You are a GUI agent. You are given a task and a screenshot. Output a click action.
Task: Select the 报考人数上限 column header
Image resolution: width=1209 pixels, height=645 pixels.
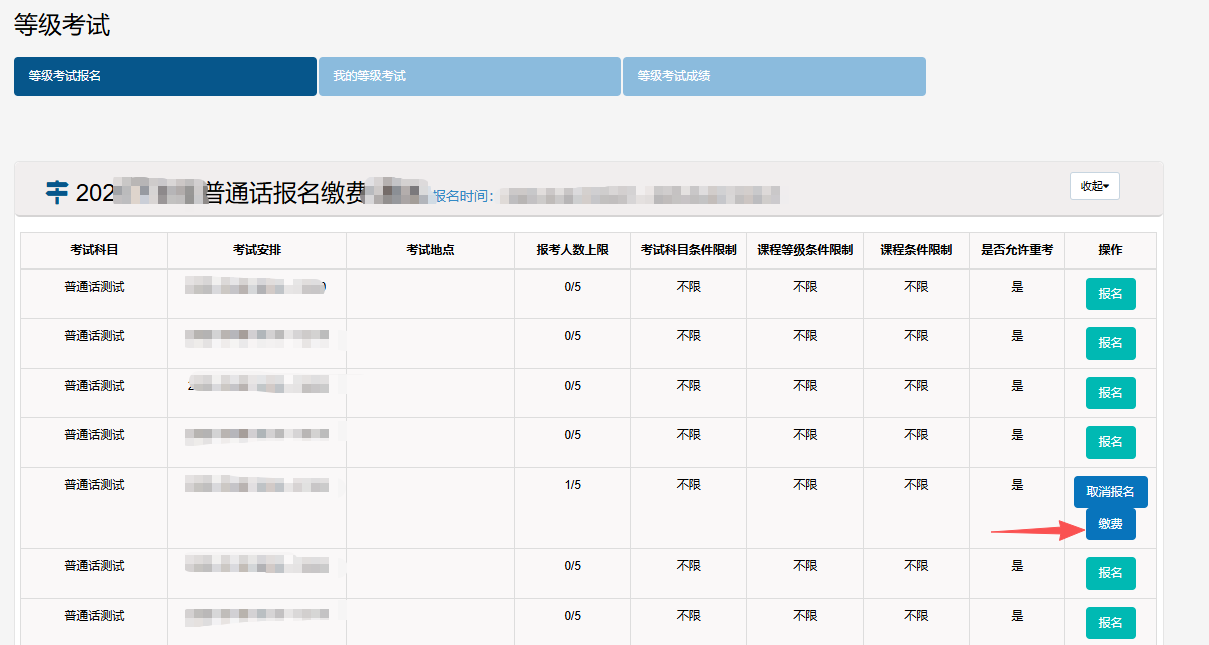click(572, 250)
